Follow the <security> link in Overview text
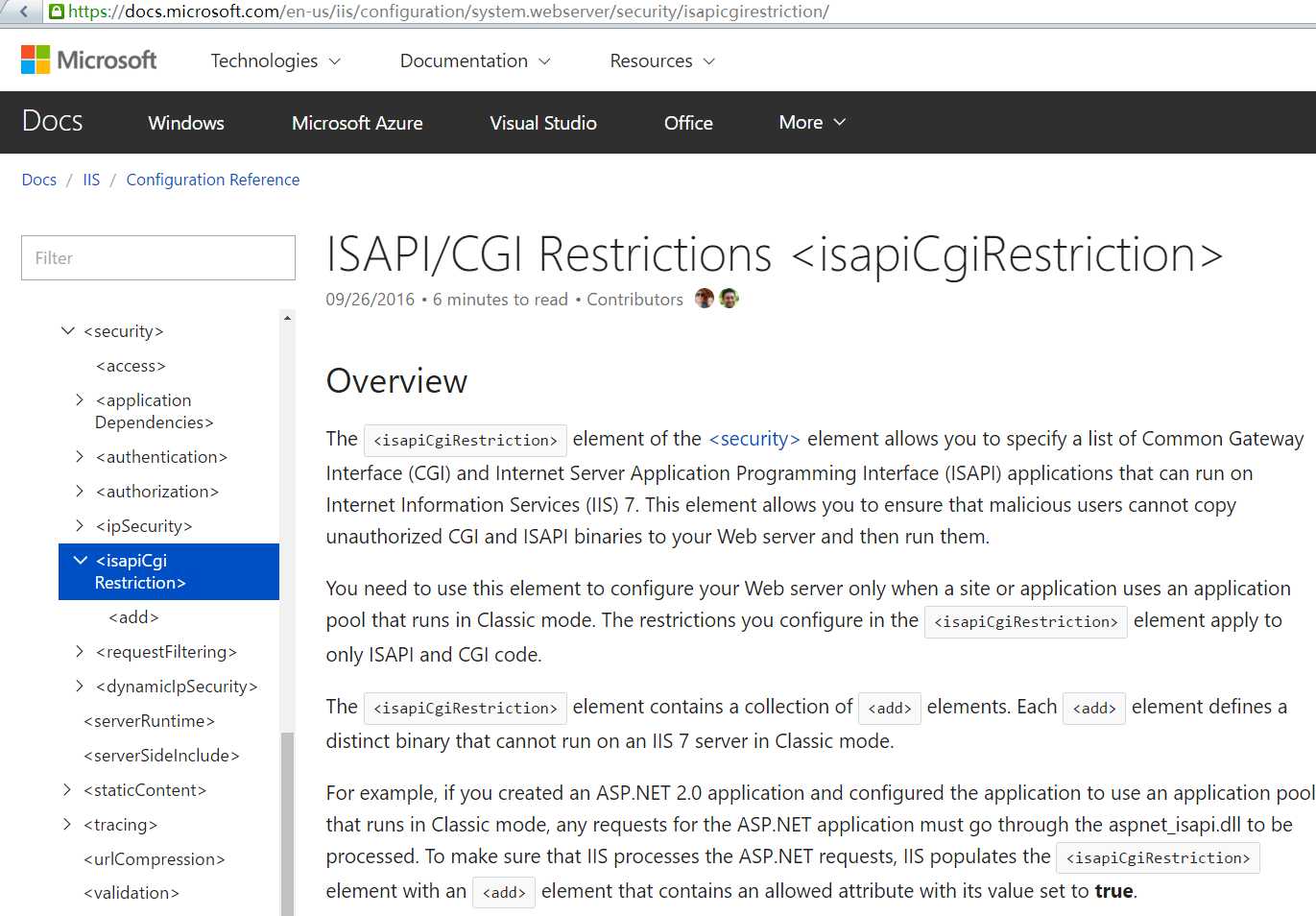This screenshot has height=916, width=1316. pyautogui.click(x=754, y=439)
